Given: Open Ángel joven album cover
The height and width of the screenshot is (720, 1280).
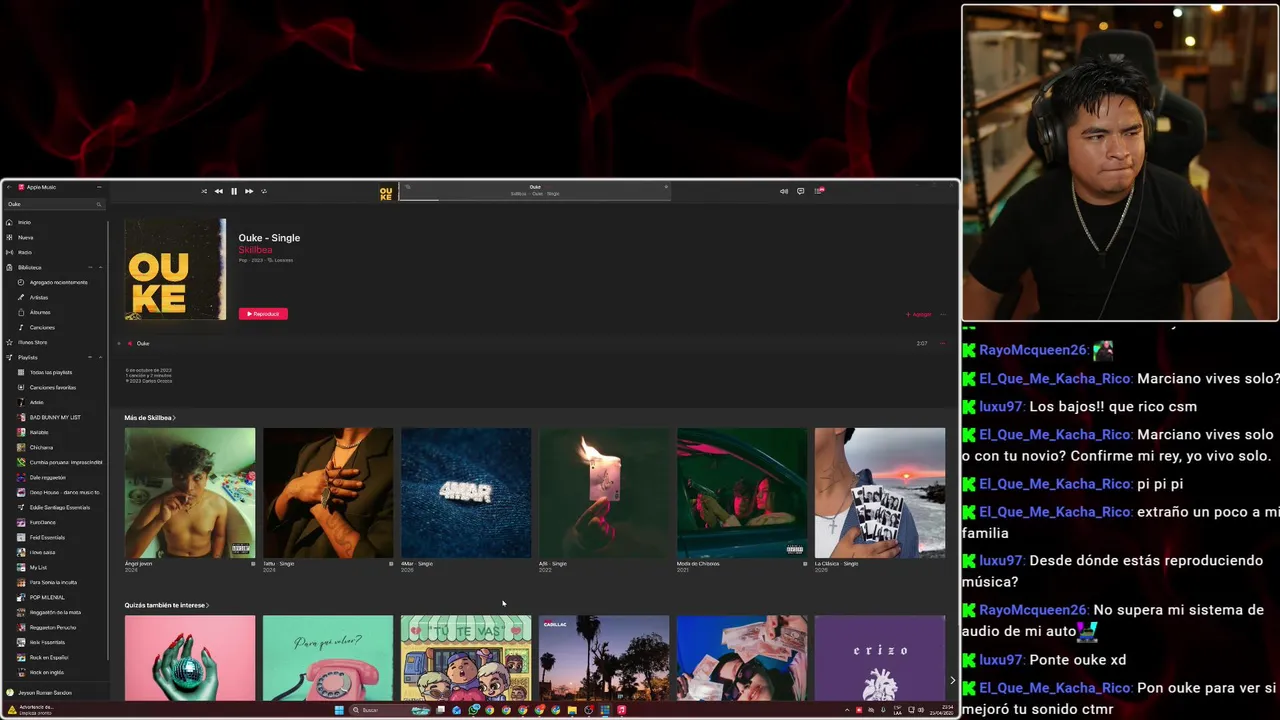Looking at the screenshot, I should (190, 493).
